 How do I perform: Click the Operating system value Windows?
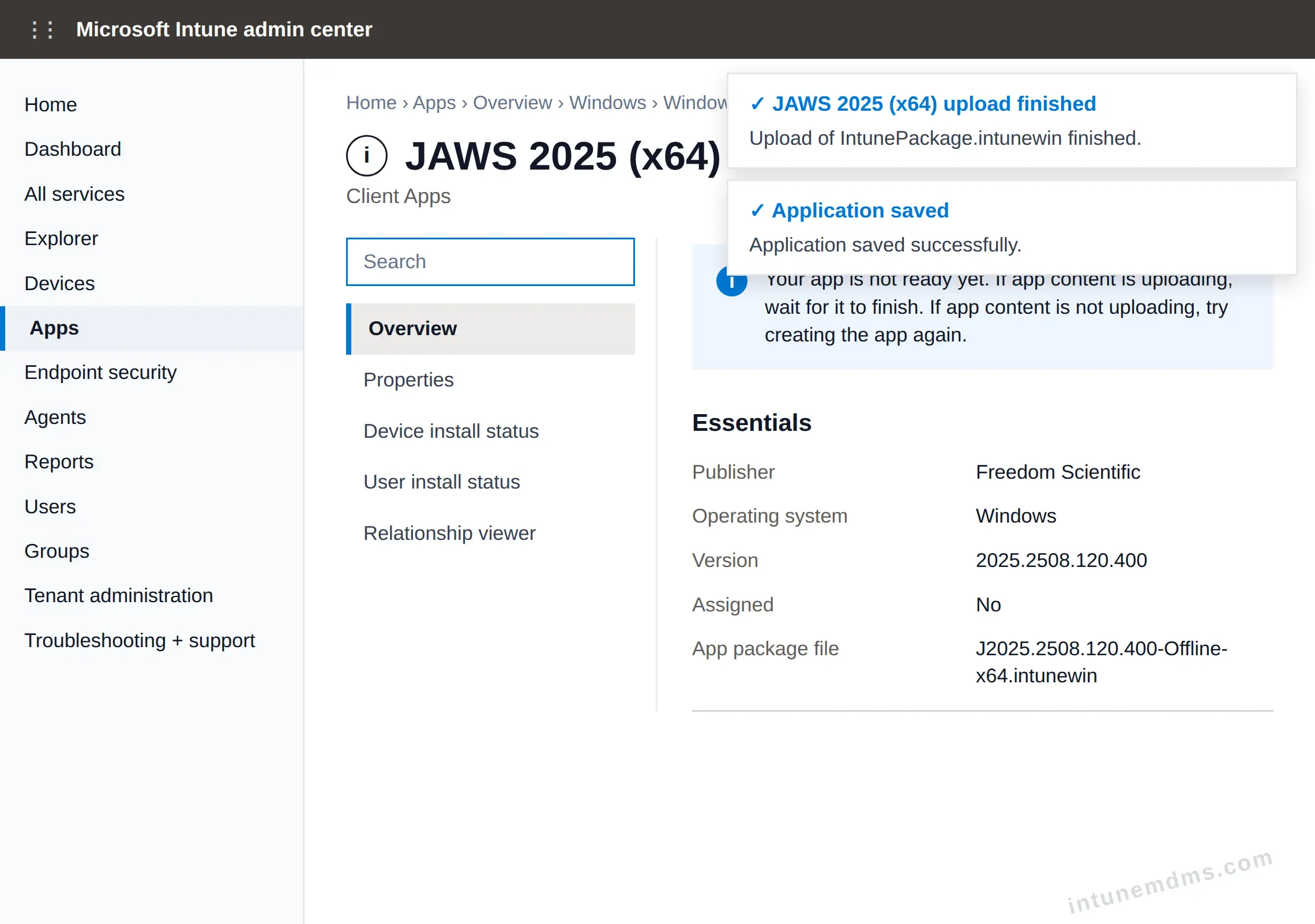(1016, 516)
